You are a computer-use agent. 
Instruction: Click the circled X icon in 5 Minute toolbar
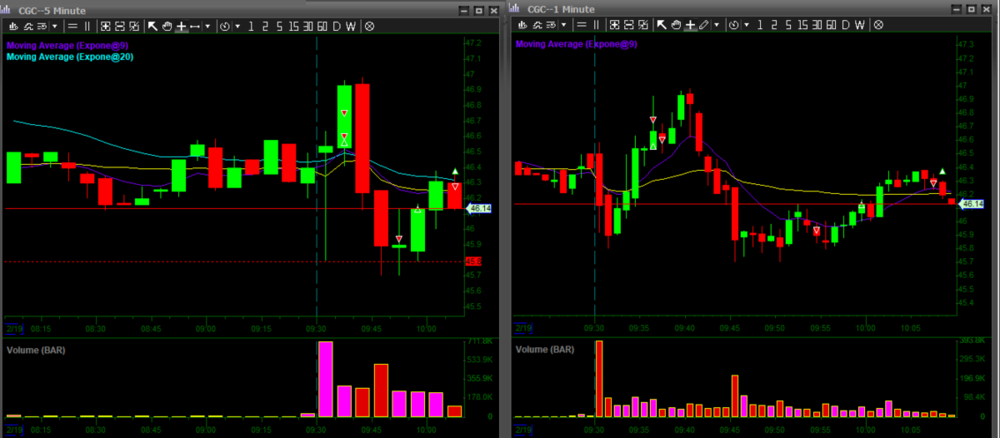coord(369,25)
